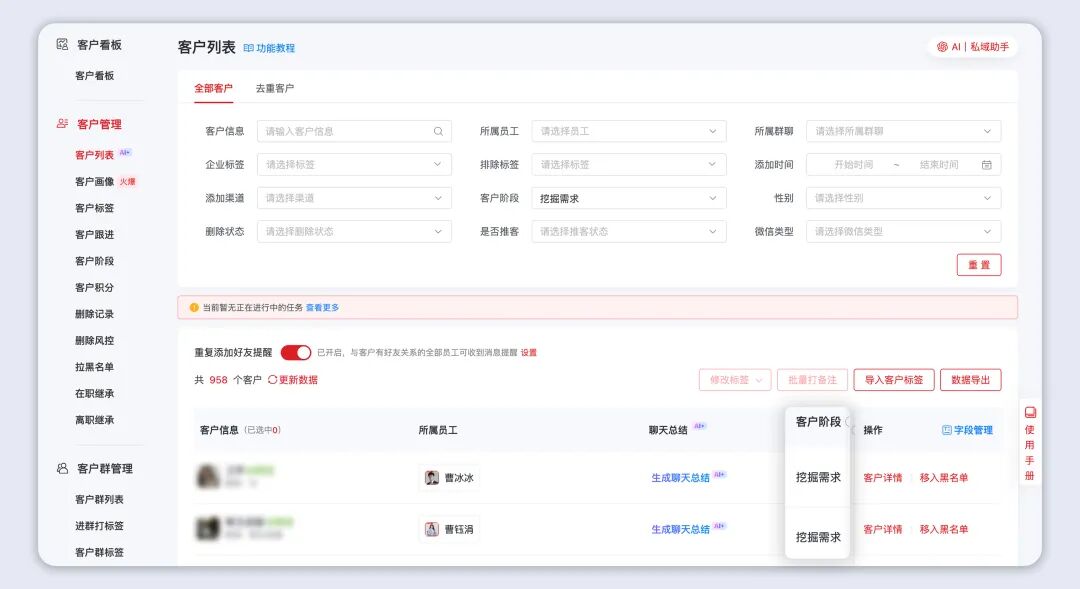Disable the 重复添加好友提醒 toggle switch

tap(296, 352)
